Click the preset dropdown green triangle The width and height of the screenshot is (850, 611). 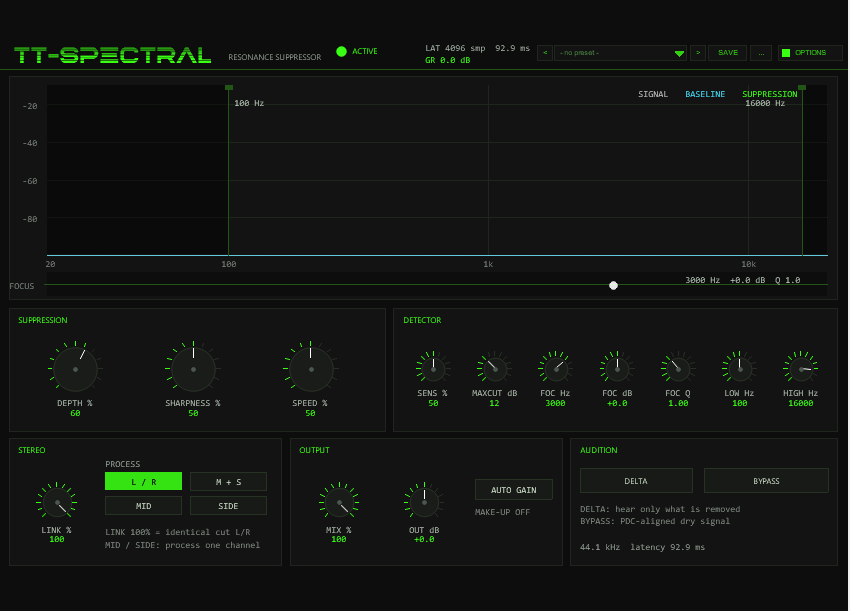pyautogui.click(x=679, y=53)
